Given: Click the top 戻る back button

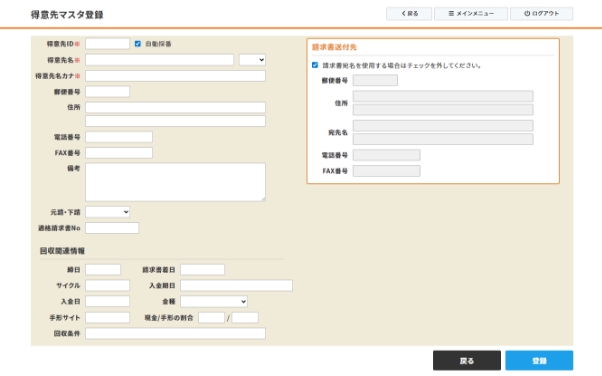Looking at the screenshot, I should click(409, 13).
